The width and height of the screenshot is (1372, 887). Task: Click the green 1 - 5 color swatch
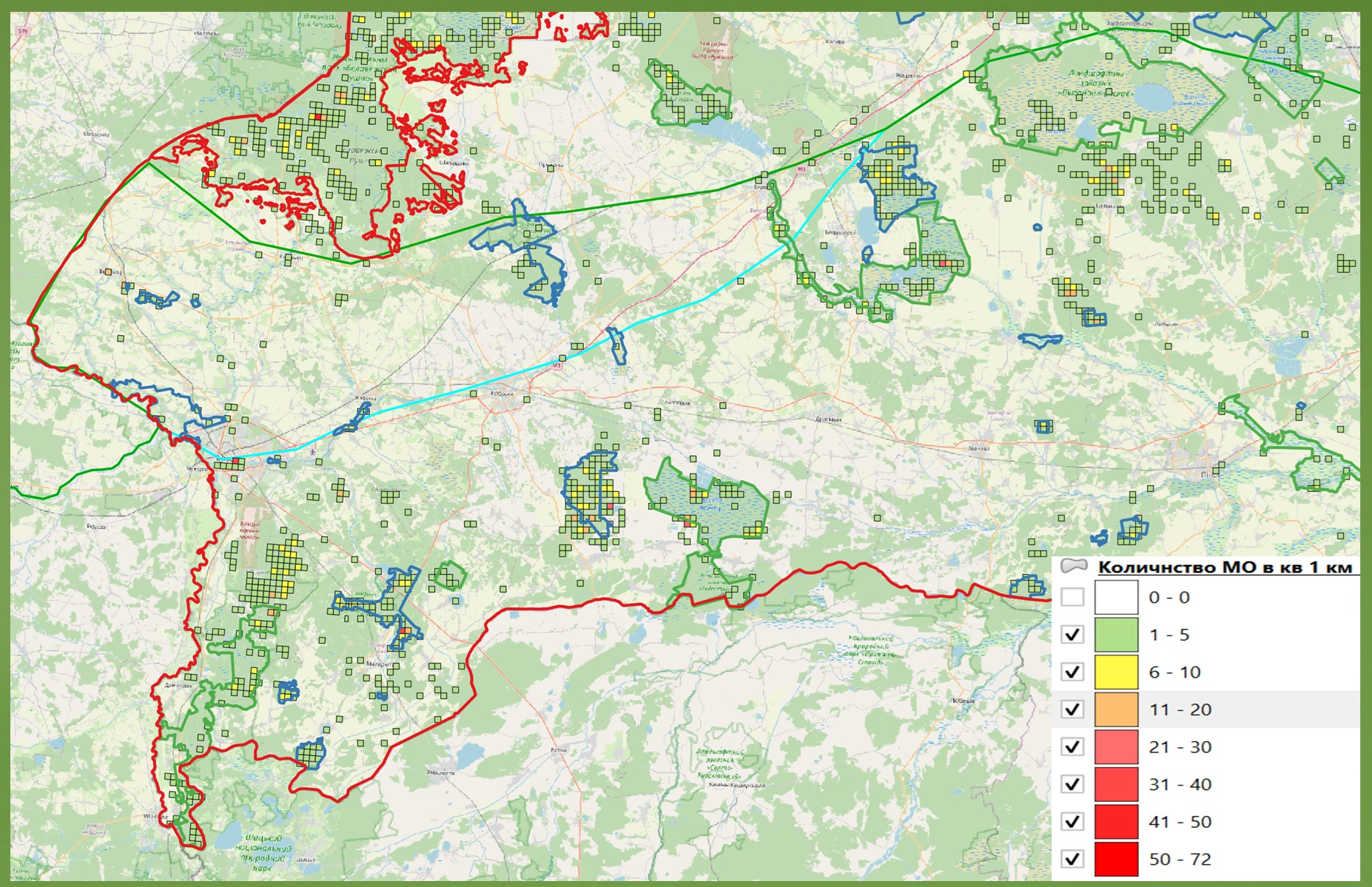[x=1116, y=635]
